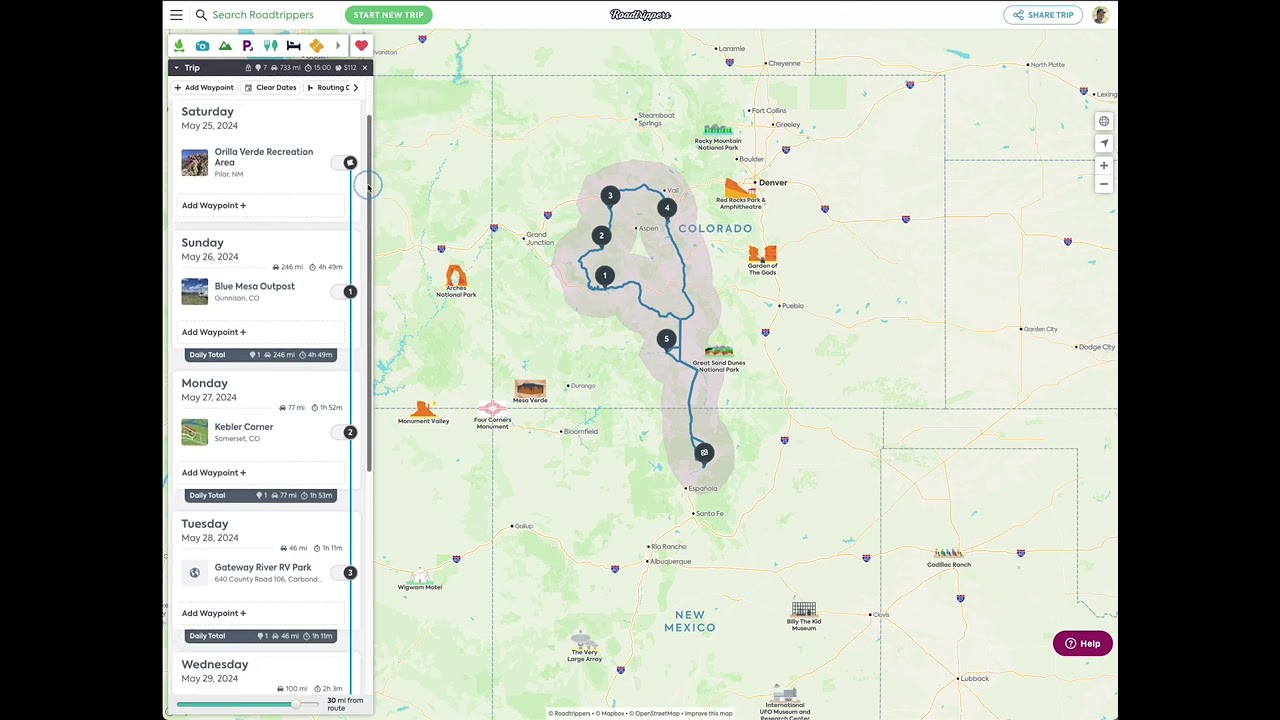Viewport: 1280px width, 720px height.
Task: Open the Help button
Action: 1082,644
